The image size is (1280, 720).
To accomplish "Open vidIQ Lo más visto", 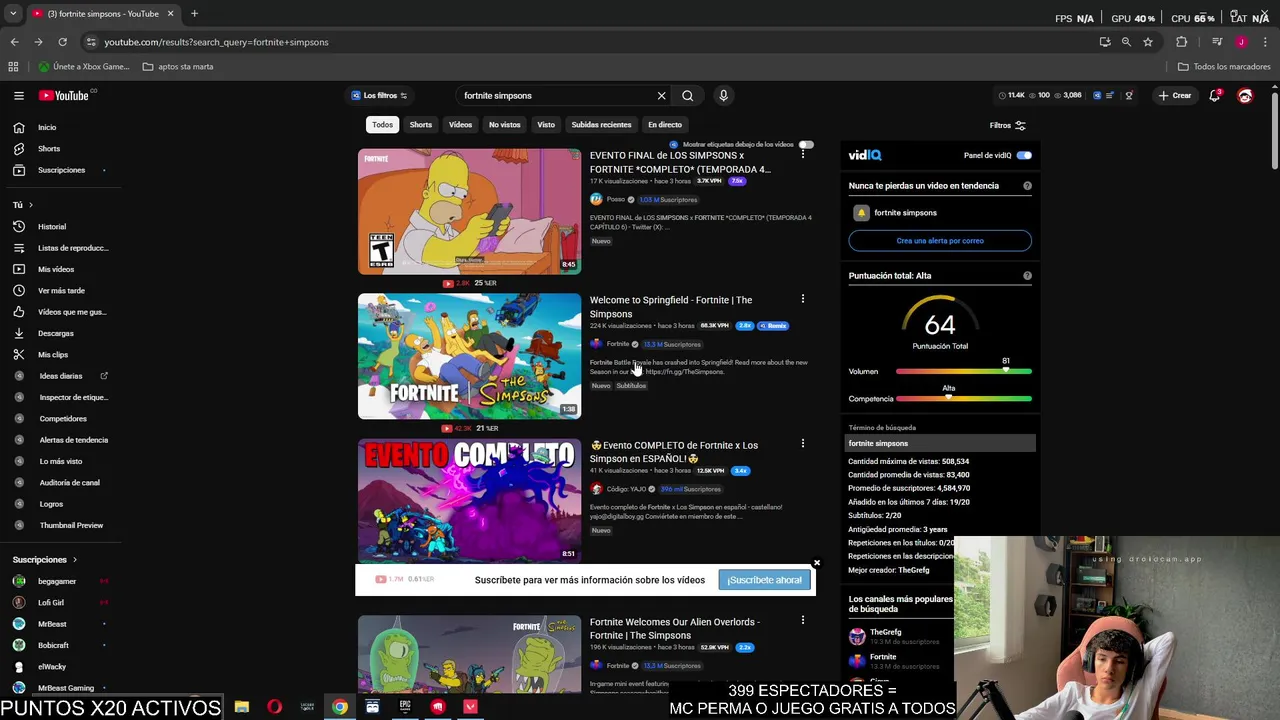I will click(x=60, y=461).
